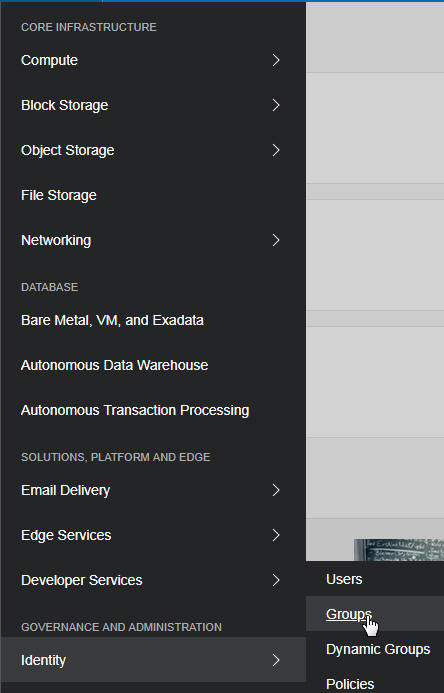Select Autonomous Data Warehouse
The image size is (444, 693).
[x=114, y=365]
